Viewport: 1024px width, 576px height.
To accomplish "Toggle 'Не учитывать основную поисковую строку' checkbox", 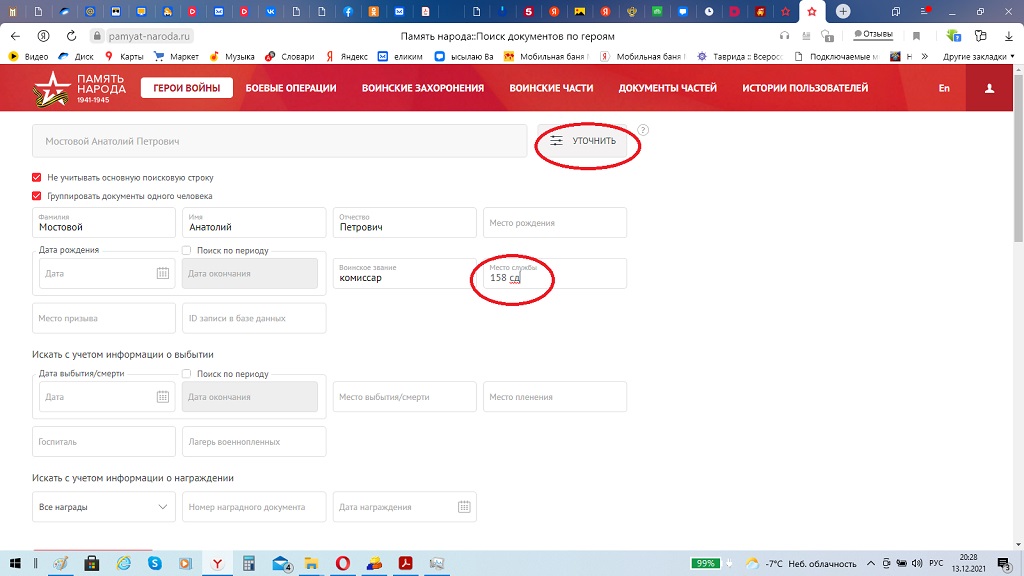I will (37, 177).
